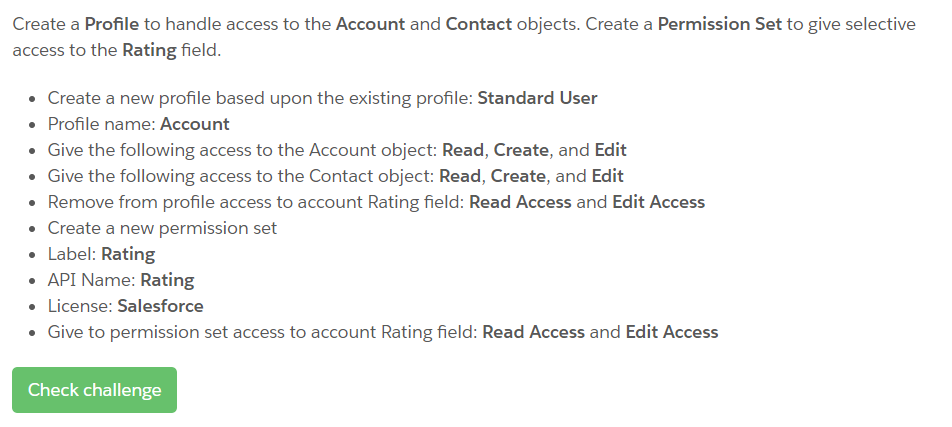Image resolution: width=952 pixels, height=427 pixels.
Task: Click 'Rating' value after API Name
Action: pos(167,280)
